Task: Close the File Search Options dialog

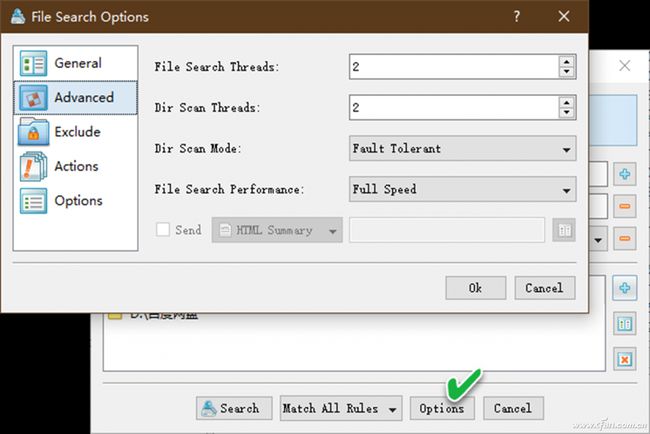Action: click(x=564, y=17)
